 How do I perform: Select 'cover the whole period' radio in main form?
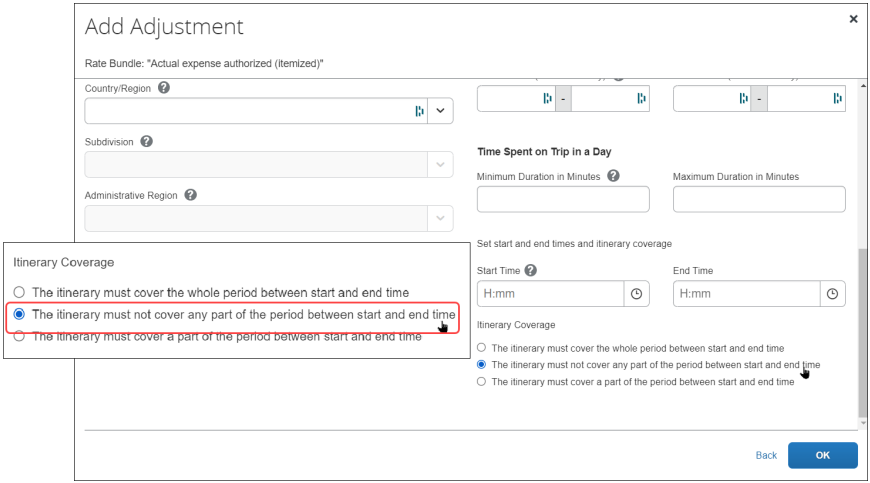482,348
